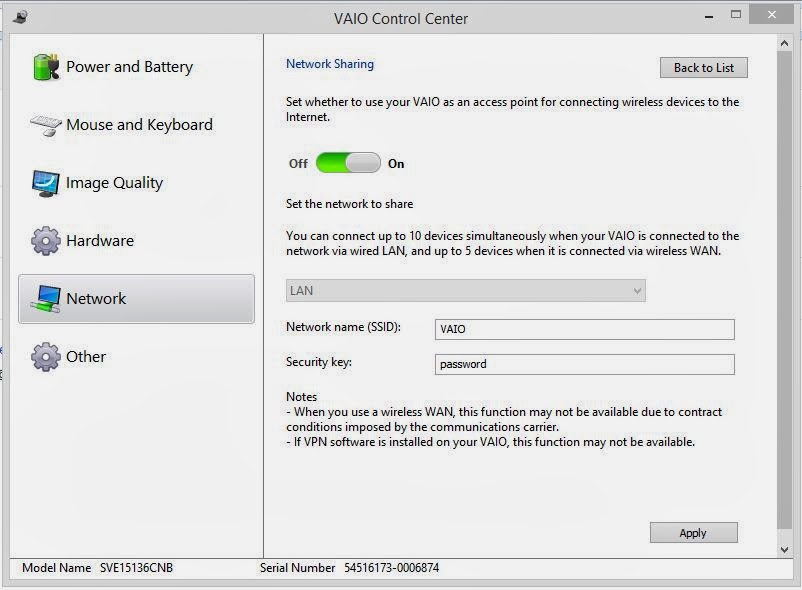
Task: Click the Hardware gear icon
Action: tap(46, 240)
